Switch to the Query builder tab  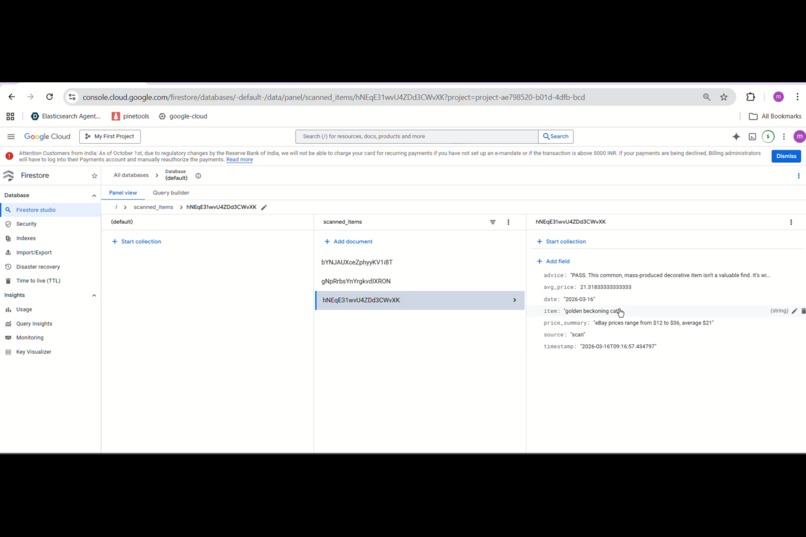171,193
